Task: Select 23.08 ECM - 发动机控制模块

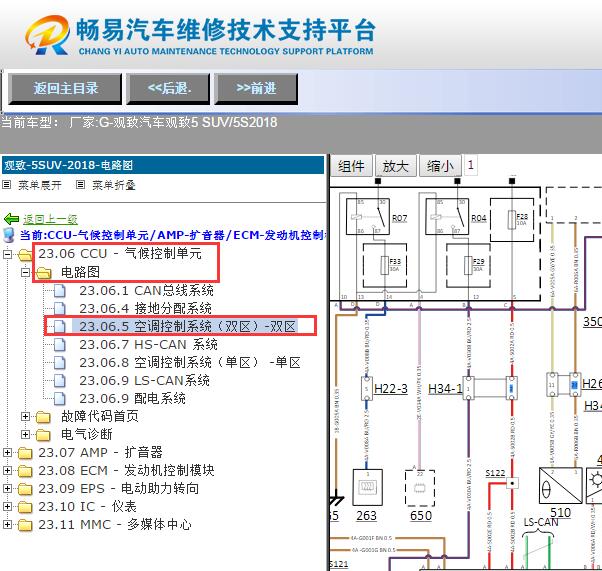Action: coord(126,470)
